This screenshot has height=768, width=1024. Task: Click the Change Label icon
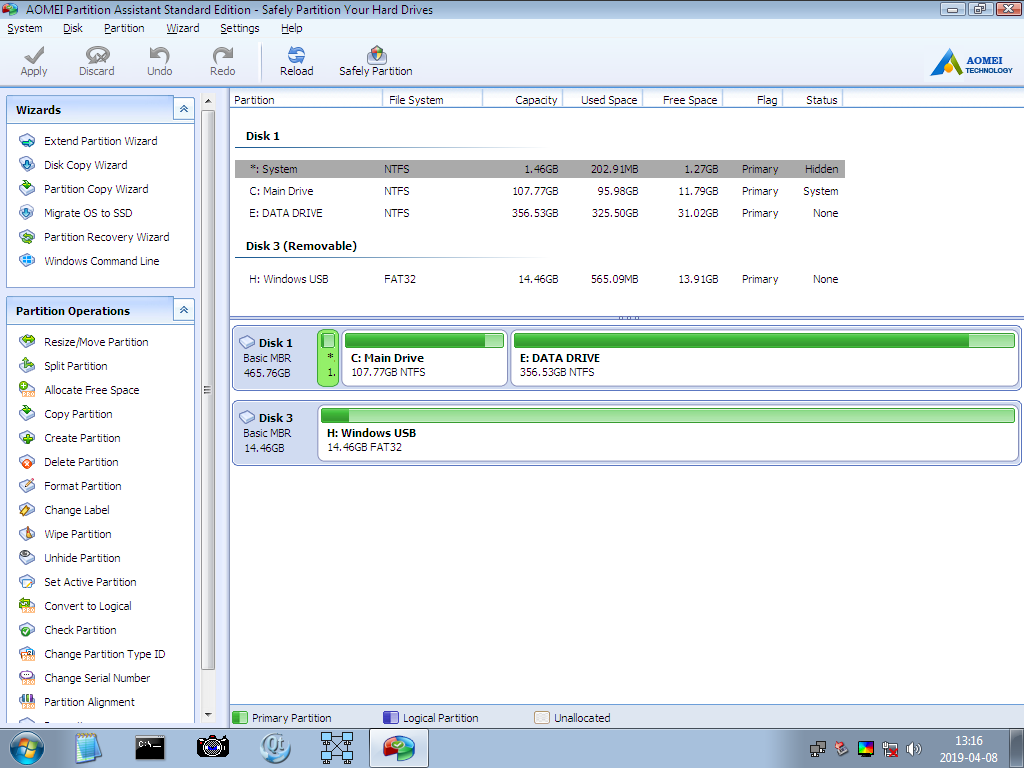click(27, 510)
